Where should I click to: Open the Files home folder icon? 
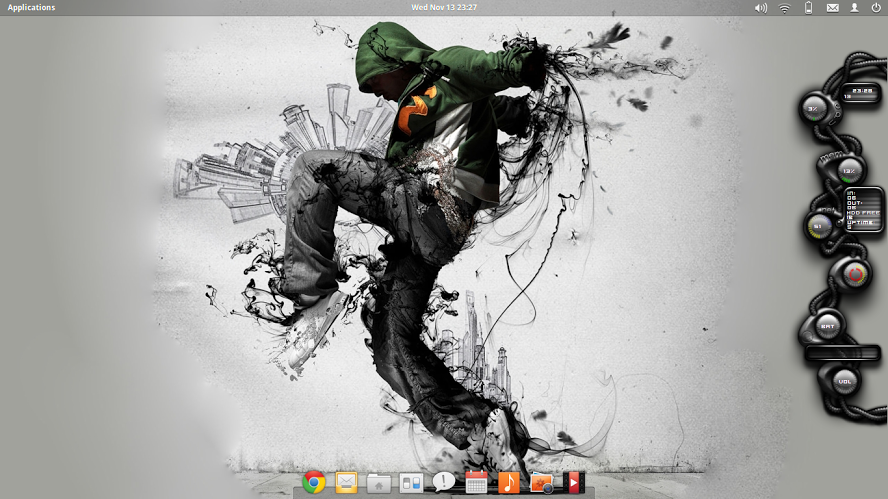point(378,483)
